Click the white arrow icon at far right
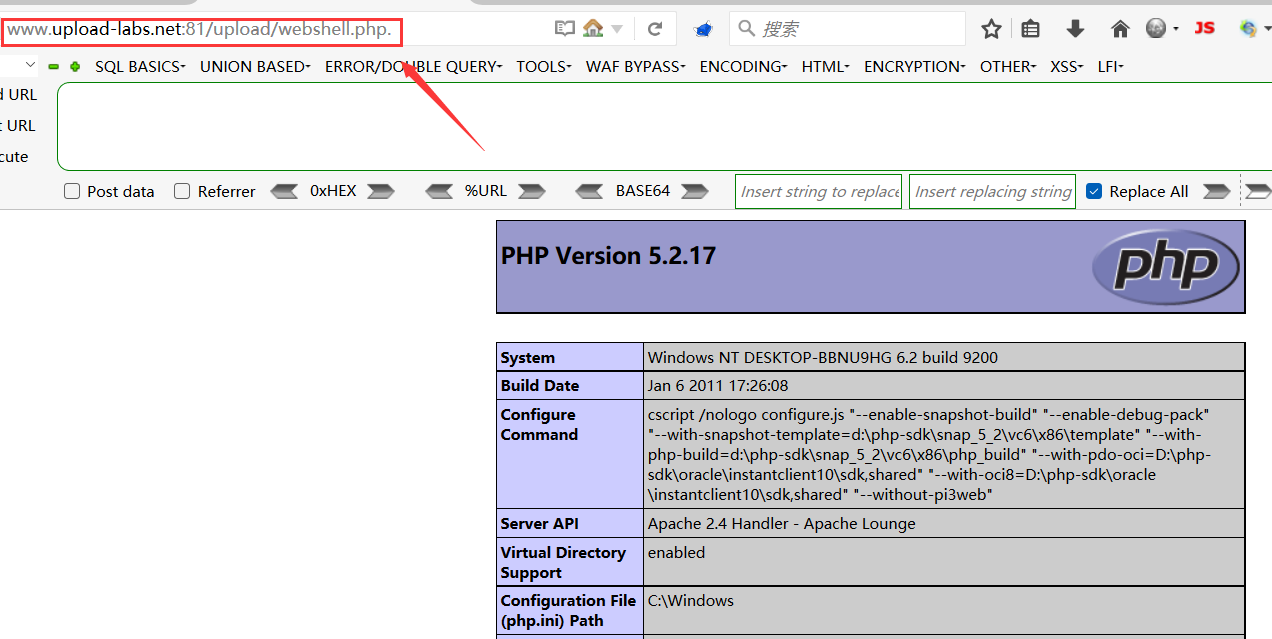Image resolution: width=1272 pixels, height=639 pixels. [1259, 191]
